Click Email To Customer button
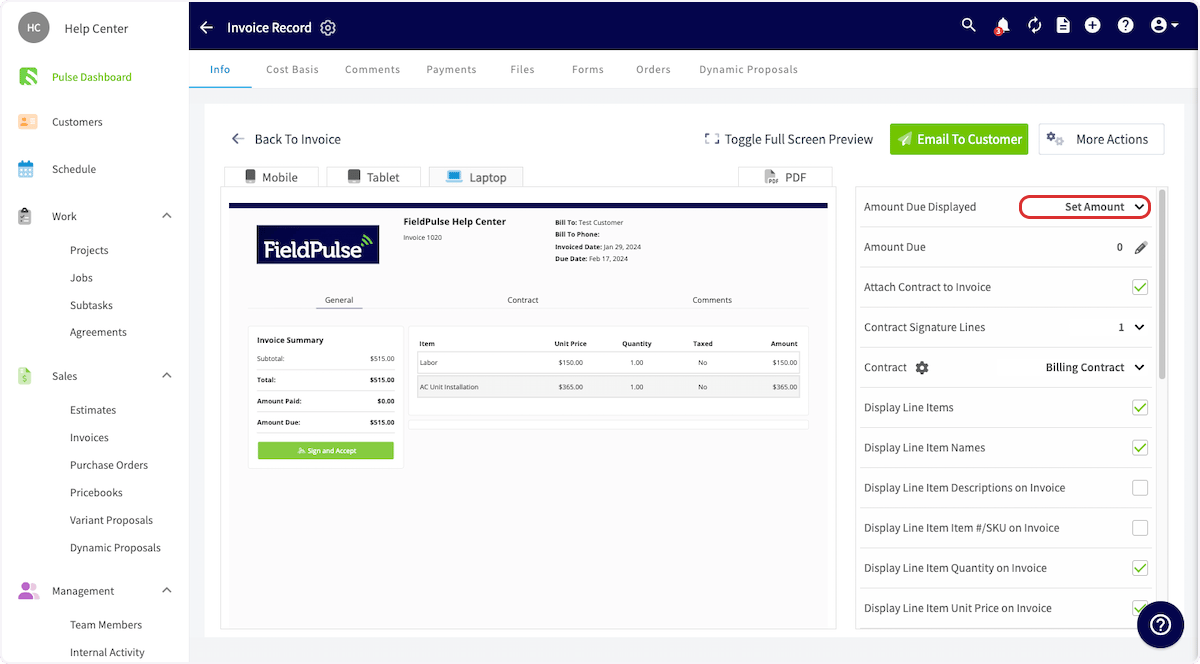The width and height of the screenshot is (1200, 664). pos(959,139)
